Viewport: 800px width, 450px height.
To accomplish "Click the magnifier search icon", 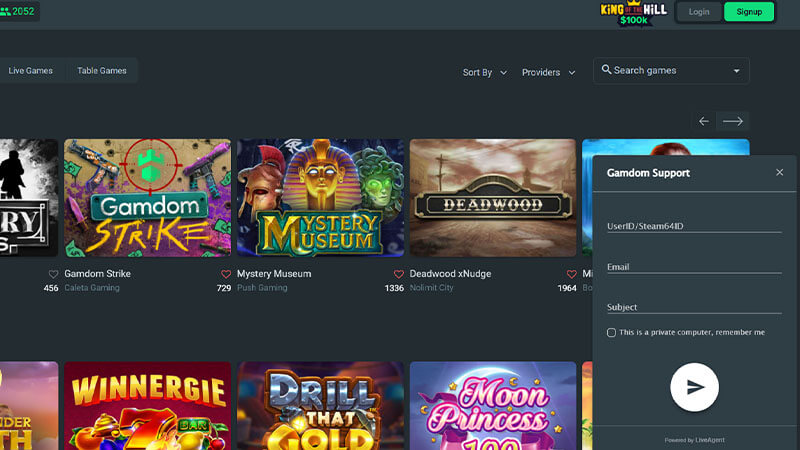I will 606,69.
